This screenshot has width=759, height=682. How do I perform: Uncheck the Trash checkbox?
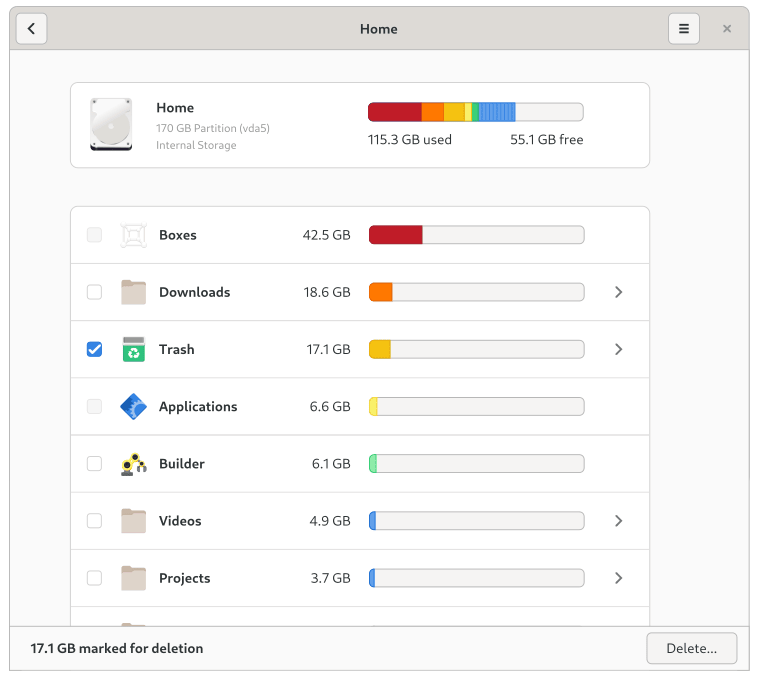[x=94, y=349]
